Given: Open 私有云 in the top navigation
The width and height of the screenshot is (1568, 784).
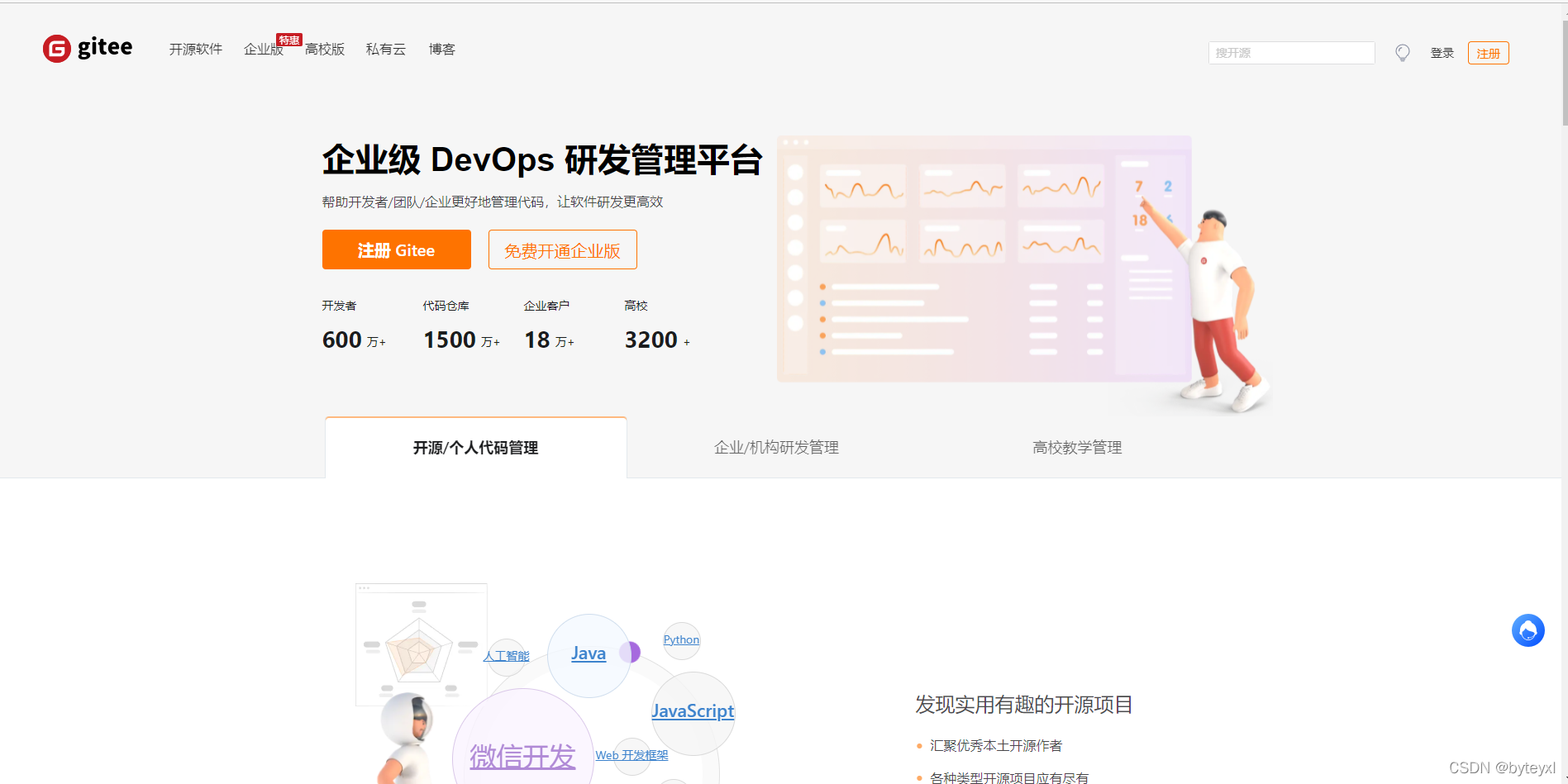Looking at the screenshot, I should (x=386, y=50).
